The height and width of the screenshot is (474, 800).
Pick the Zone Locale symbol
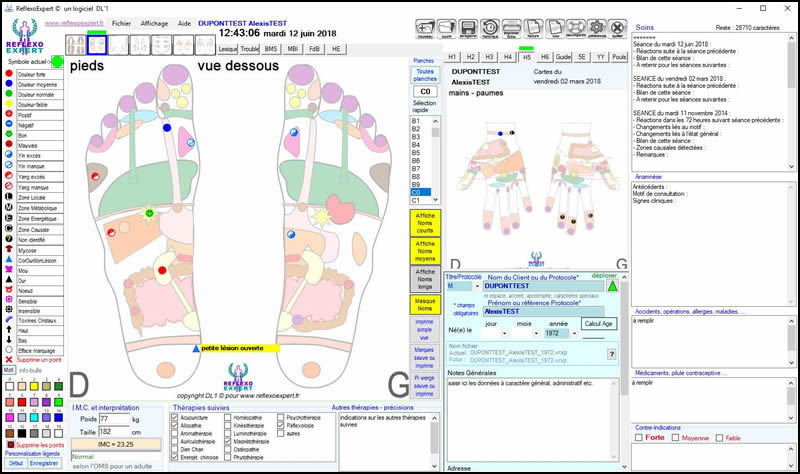(9, 199)
